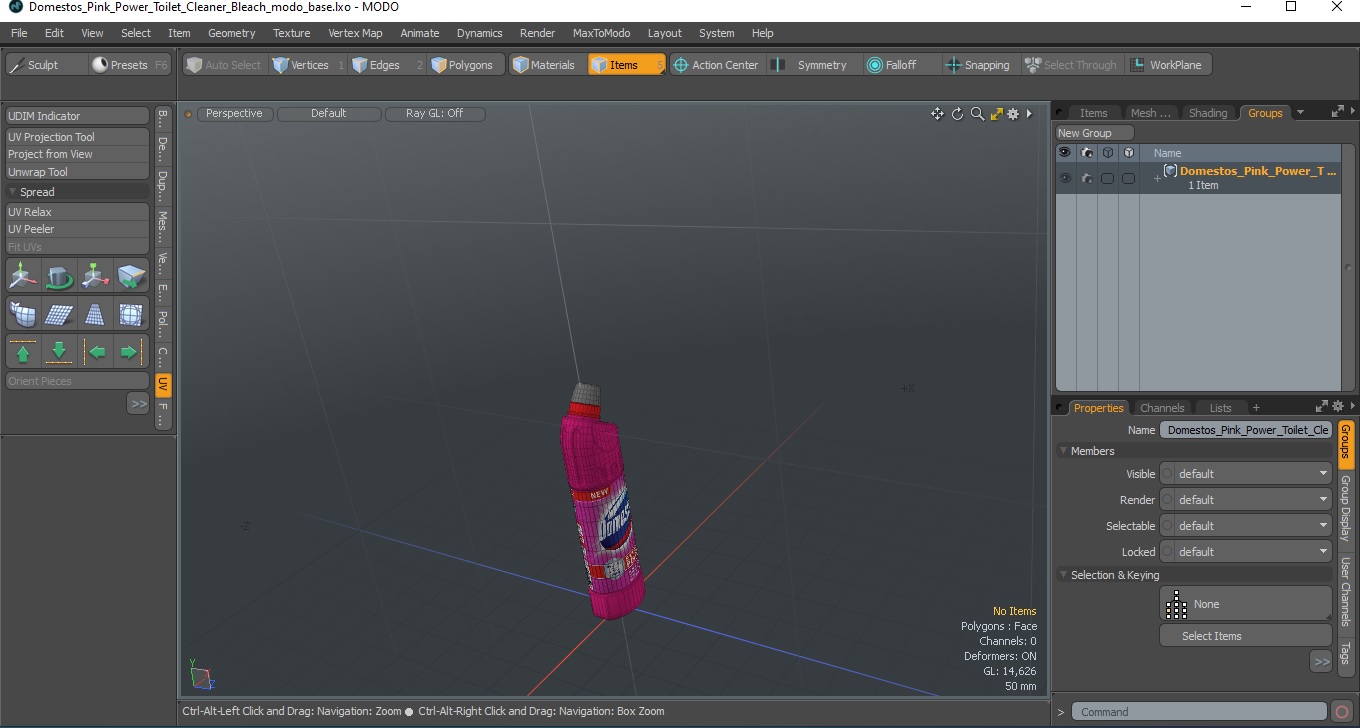
Task: Click the eye column header in Groups
Action: [1065, 153]
